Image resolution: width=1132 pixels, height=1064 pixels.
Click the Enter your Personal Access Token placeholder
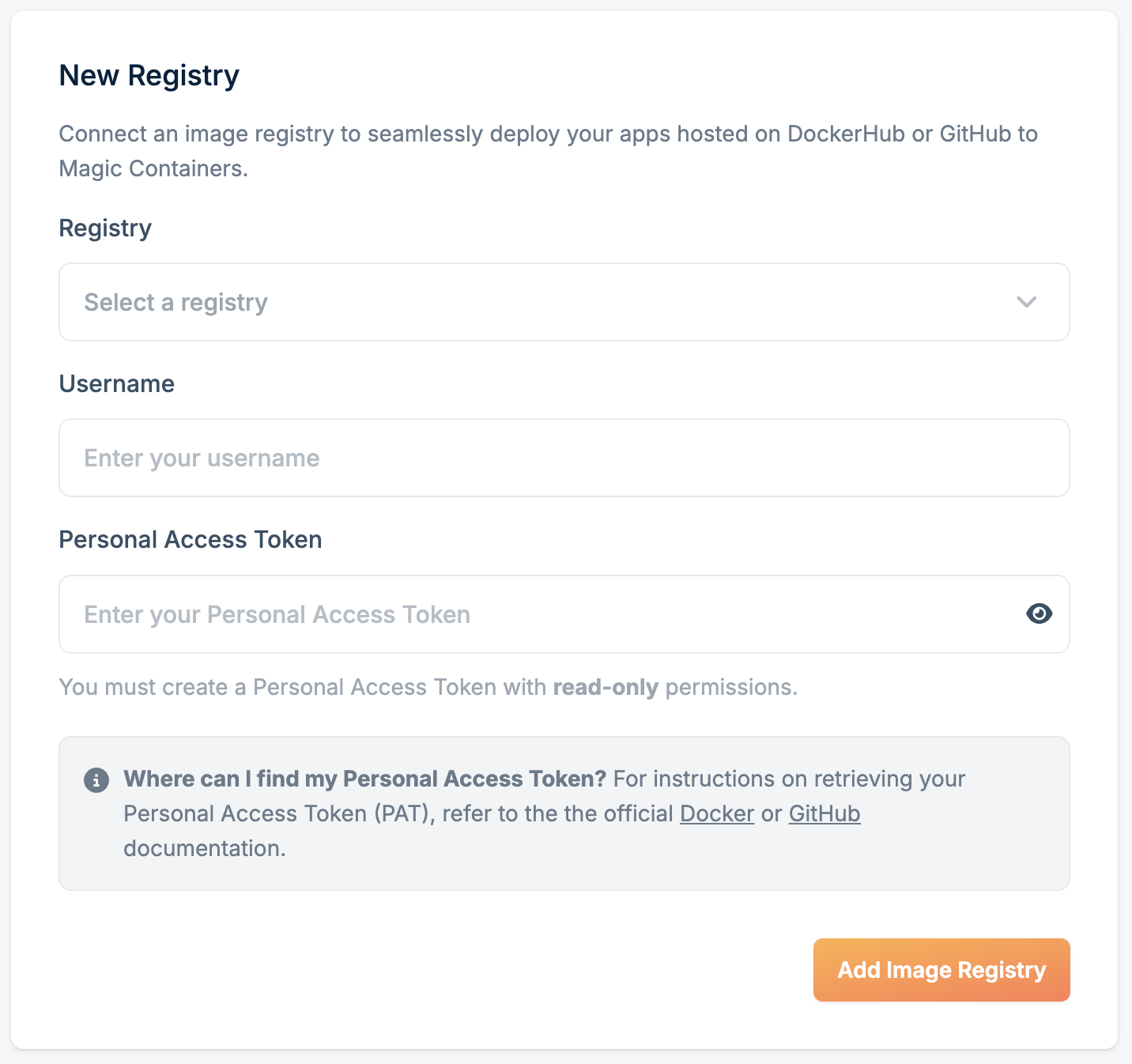[277, 615]
